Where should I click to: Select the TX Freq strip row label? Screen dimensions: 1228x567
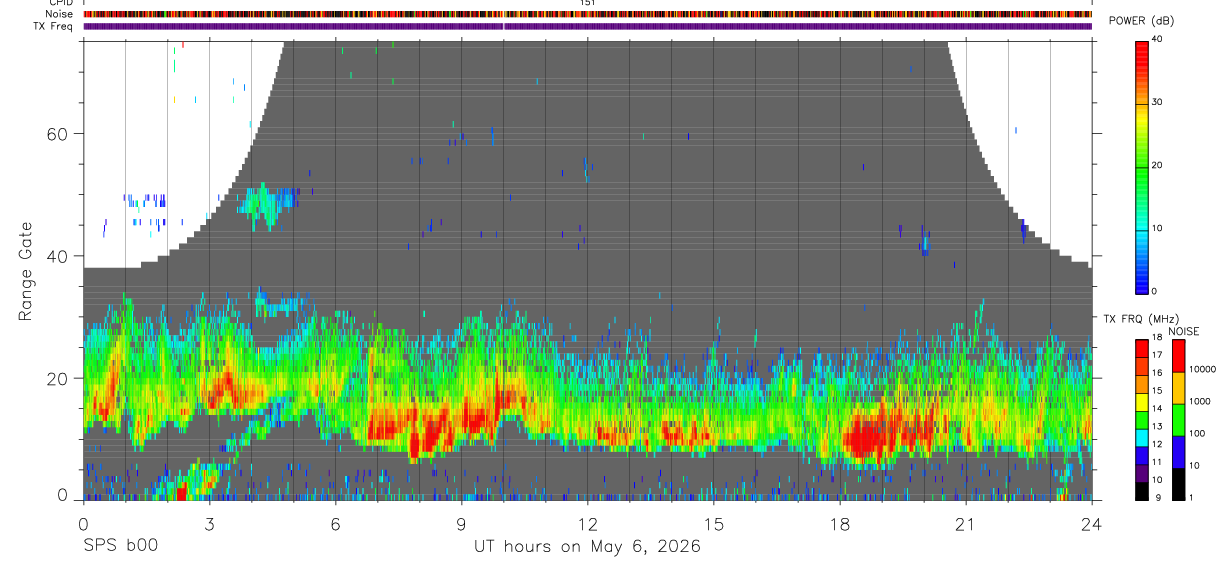tap(54, 26)
